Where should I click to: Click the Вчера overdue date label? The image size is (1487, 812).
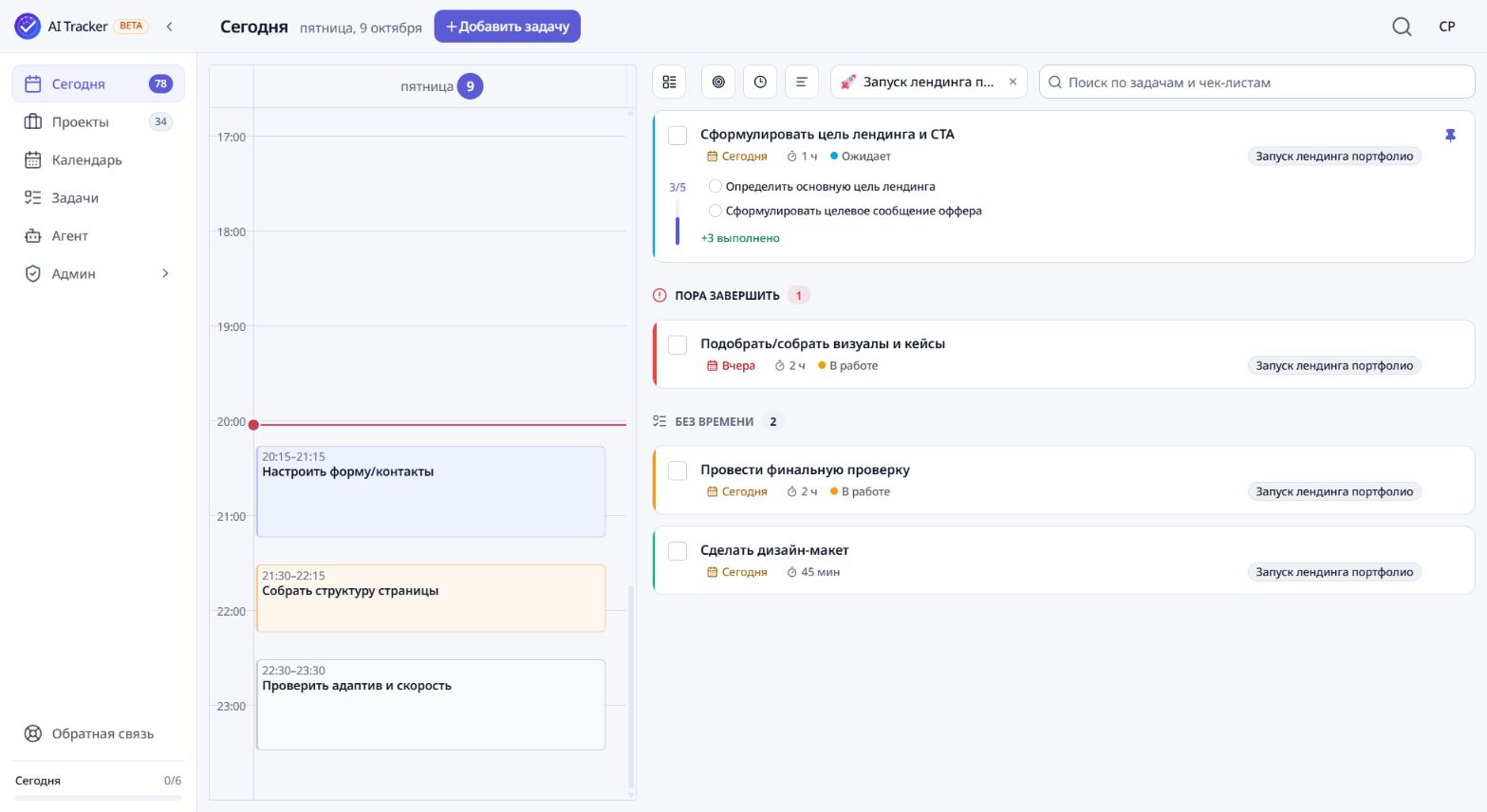pos(732,365)
